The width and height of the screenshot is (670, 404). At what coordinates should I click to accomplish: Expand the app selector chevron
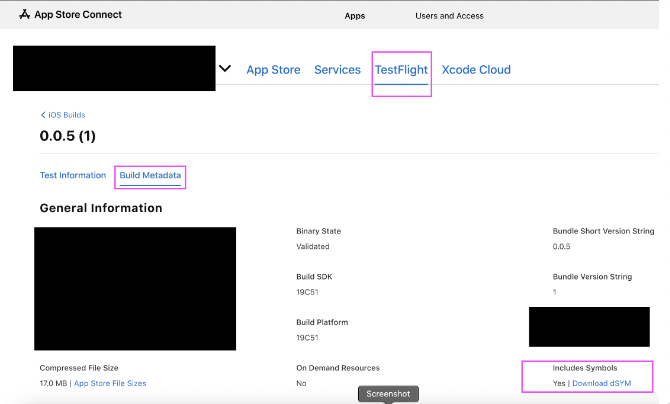pyautogui.click(x=225, y=68)
